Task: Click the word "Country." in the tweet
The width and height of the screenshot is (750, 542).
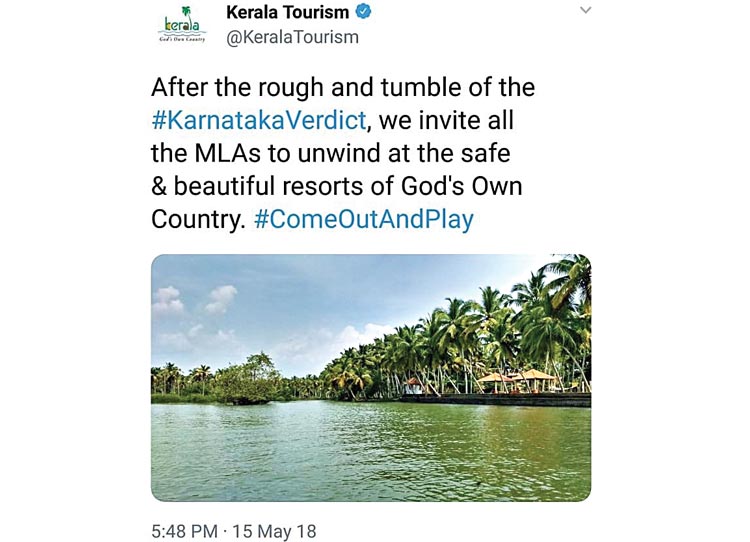Action: 198,220
